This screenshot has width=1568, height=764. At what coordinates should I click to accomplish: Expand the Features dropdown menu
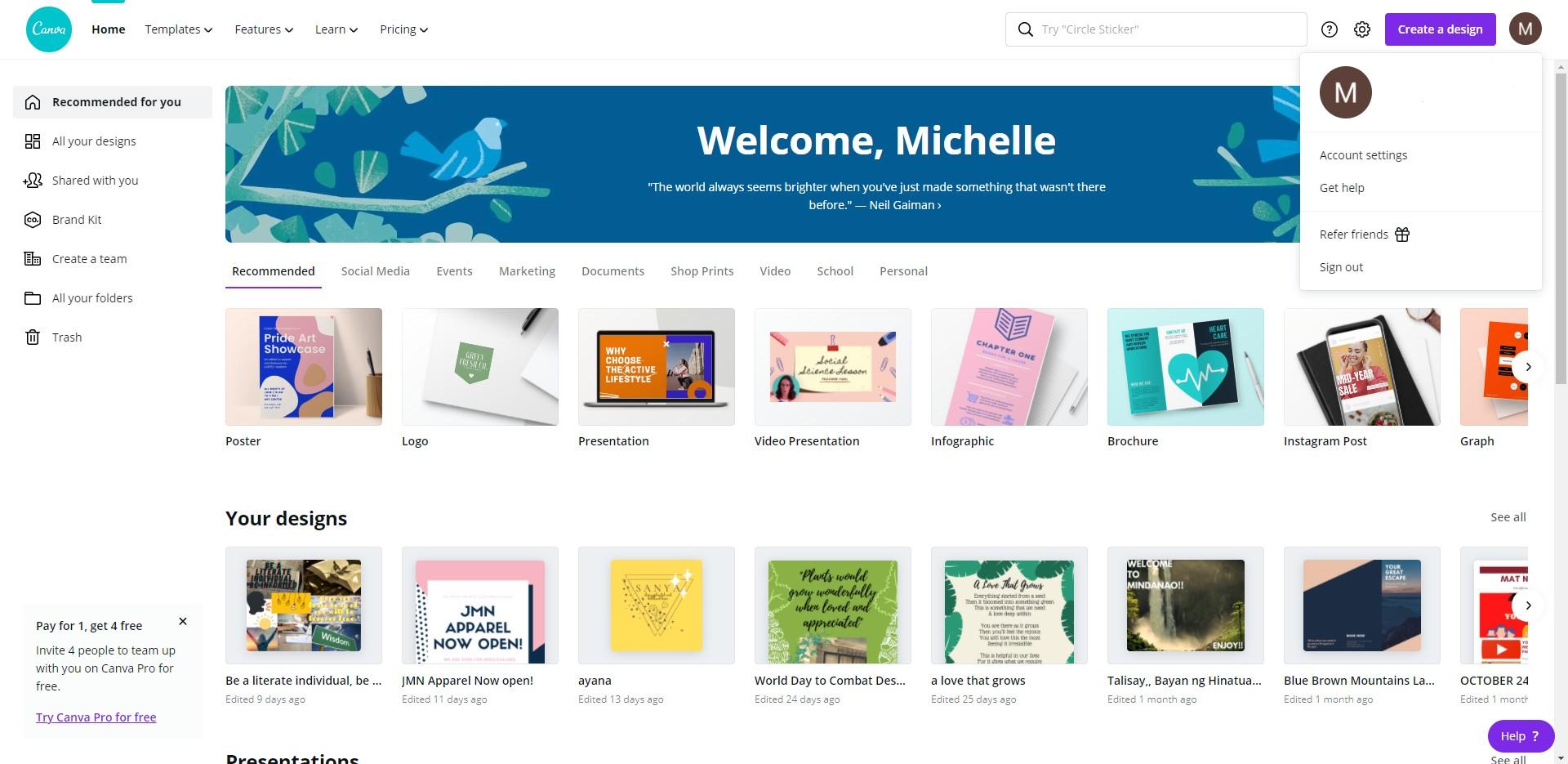tap(264, 29)
